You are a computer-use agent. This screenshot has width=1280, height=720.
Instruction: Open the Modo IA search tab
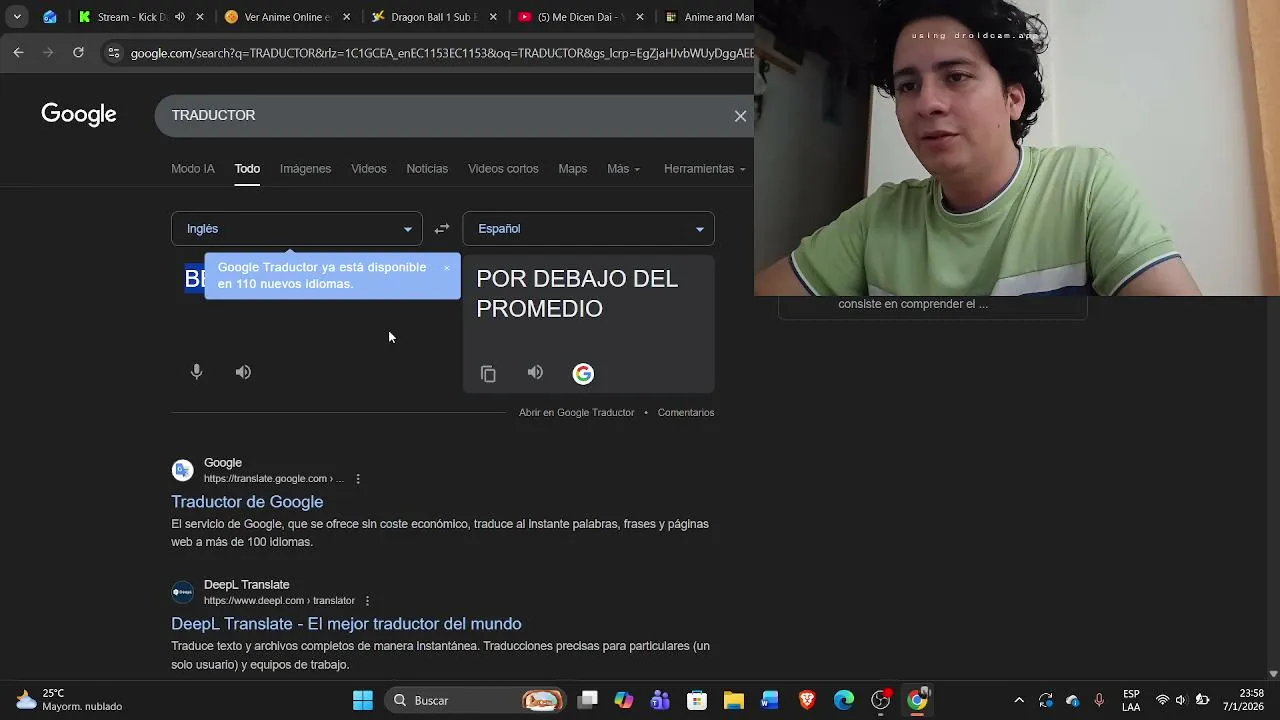coord(193,169)
